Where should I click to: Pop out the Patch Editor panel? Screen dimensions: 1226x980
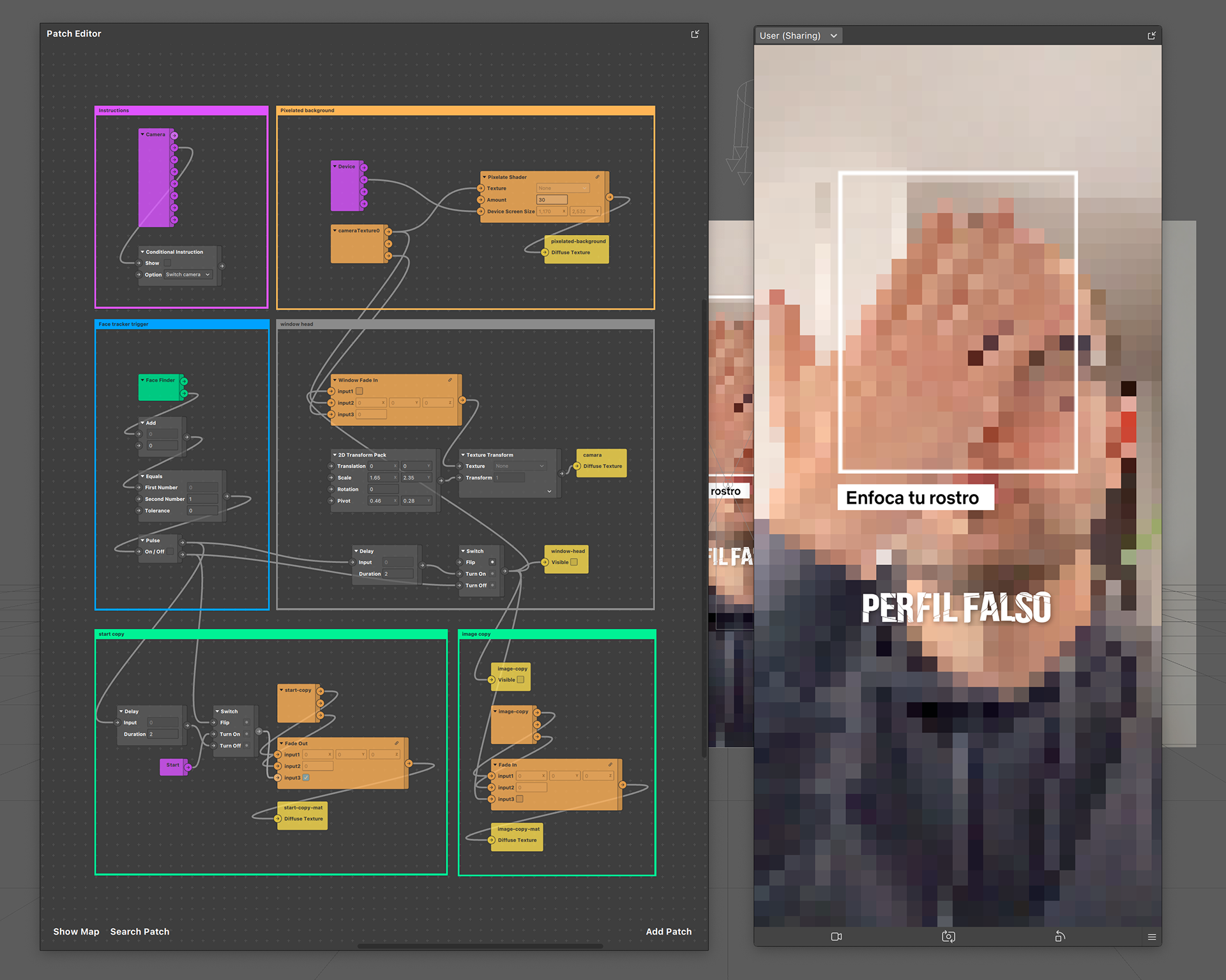click(x=695, y=34)
